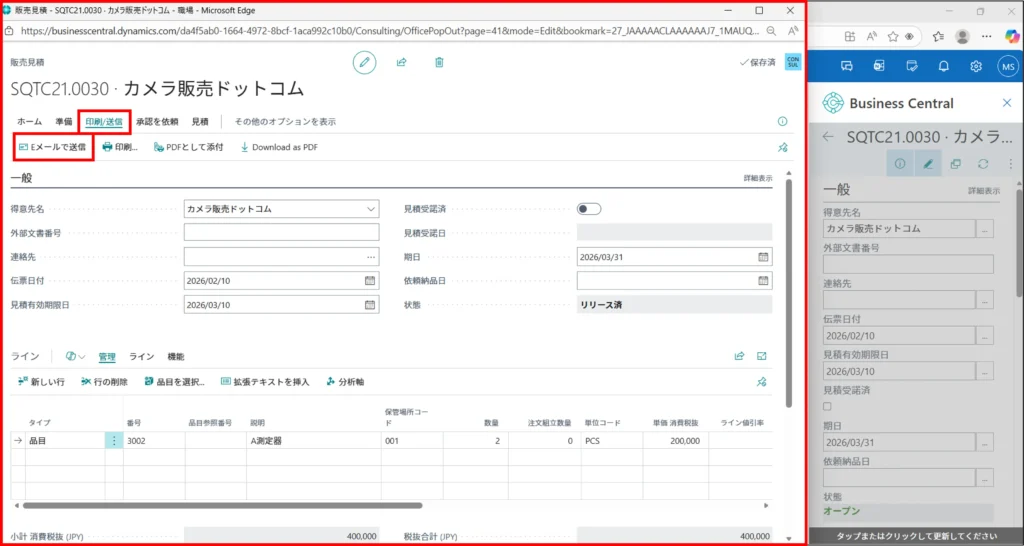The image size is (1024, 546).
Task: Toggle the 見積受諾済 switch
Action: click(x=589, y=209)
